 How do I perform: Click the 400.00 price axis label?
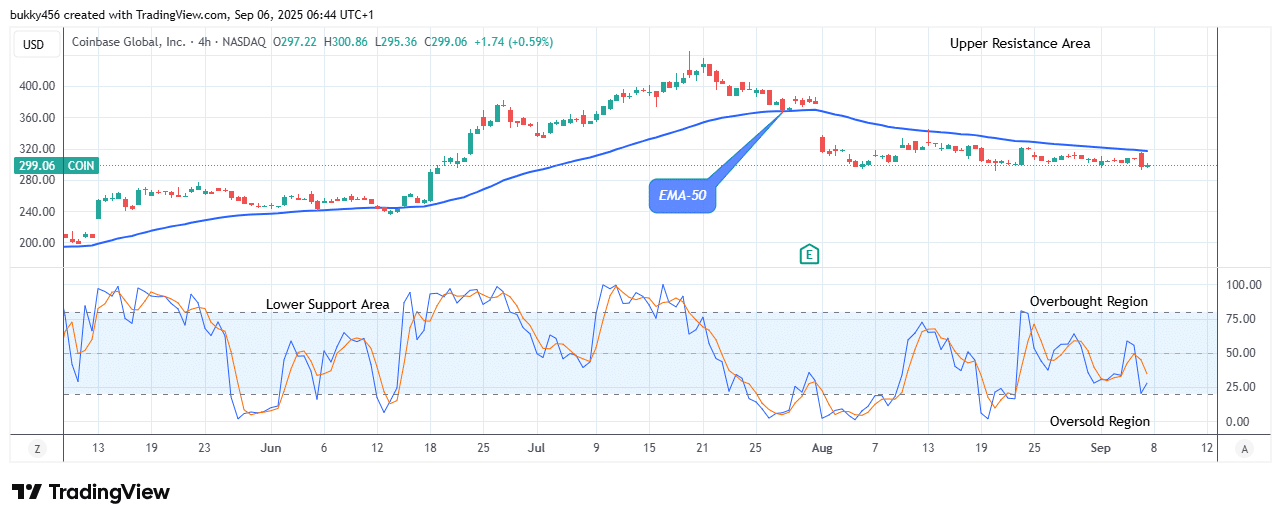[35, 86]
